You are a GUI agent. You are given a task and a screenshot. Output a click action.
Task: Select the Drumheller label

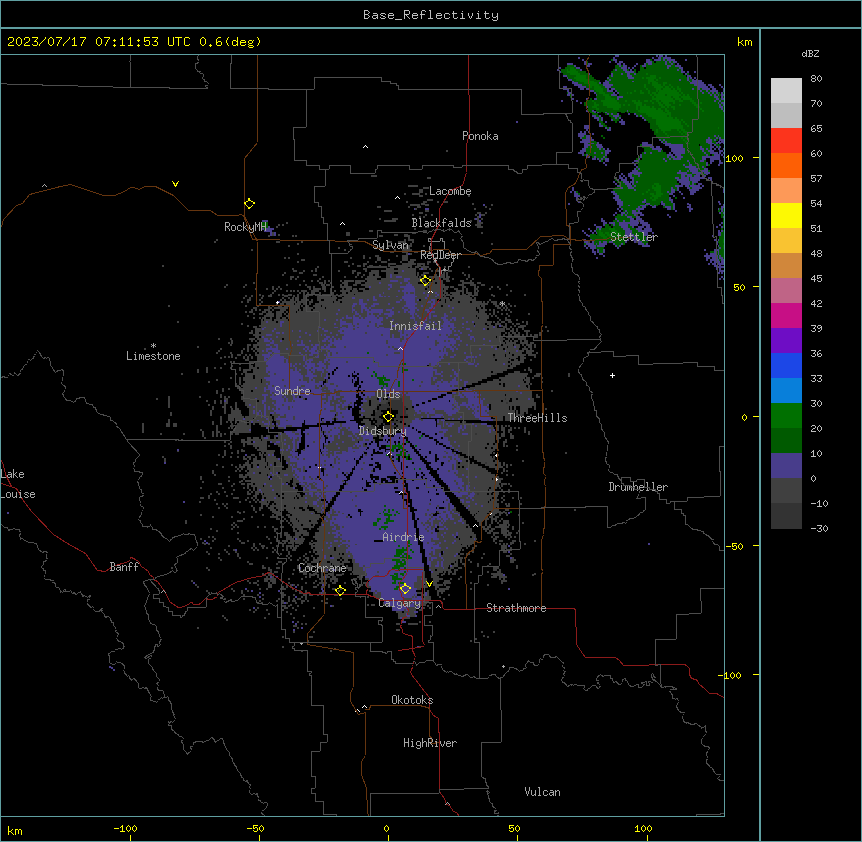(x=638, y=487)
